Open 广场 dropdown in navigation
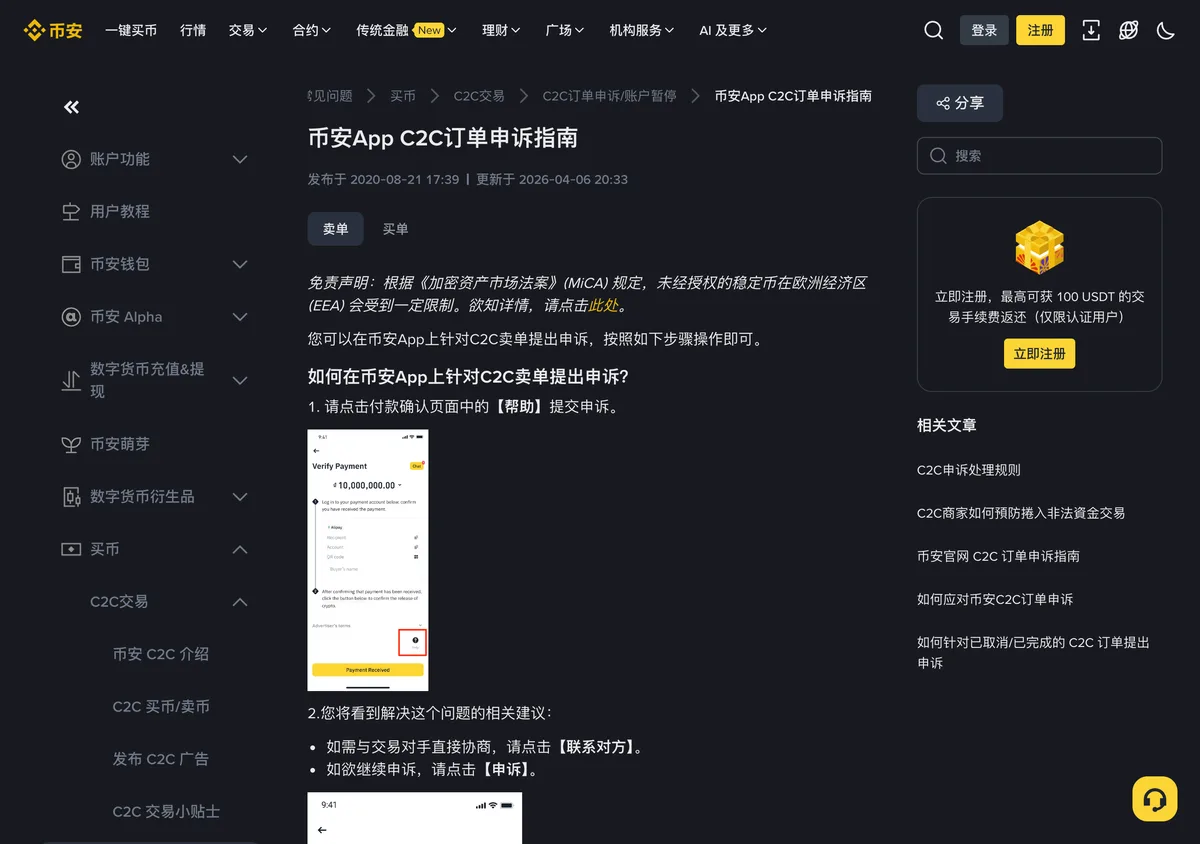This screenshot has width=1200, height=844. coord(565,30)
